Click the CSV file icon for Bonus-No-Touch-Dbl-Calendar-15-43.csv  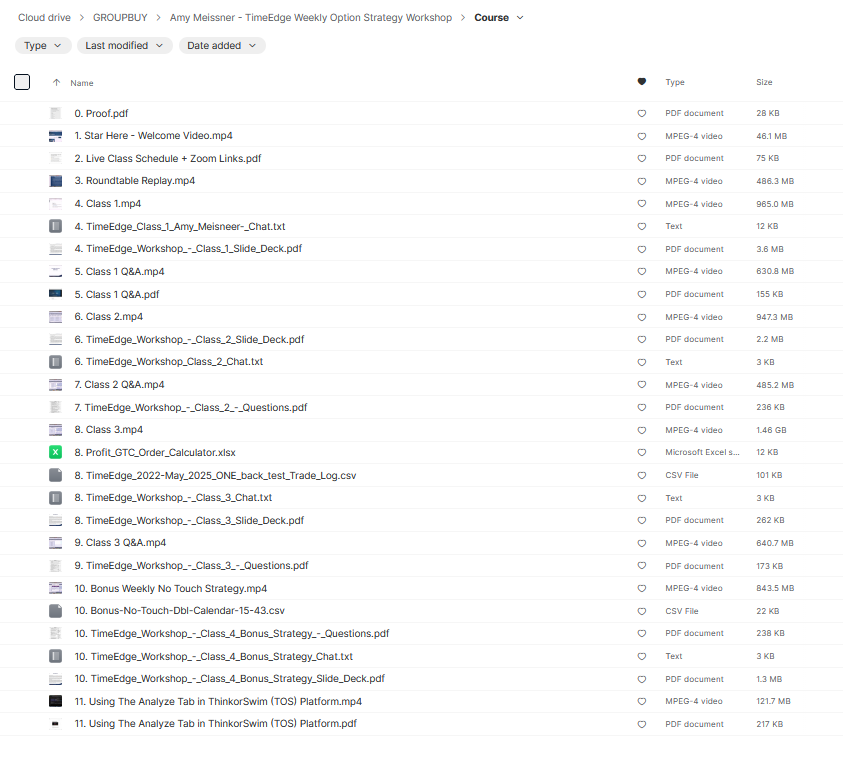point(56,611)
